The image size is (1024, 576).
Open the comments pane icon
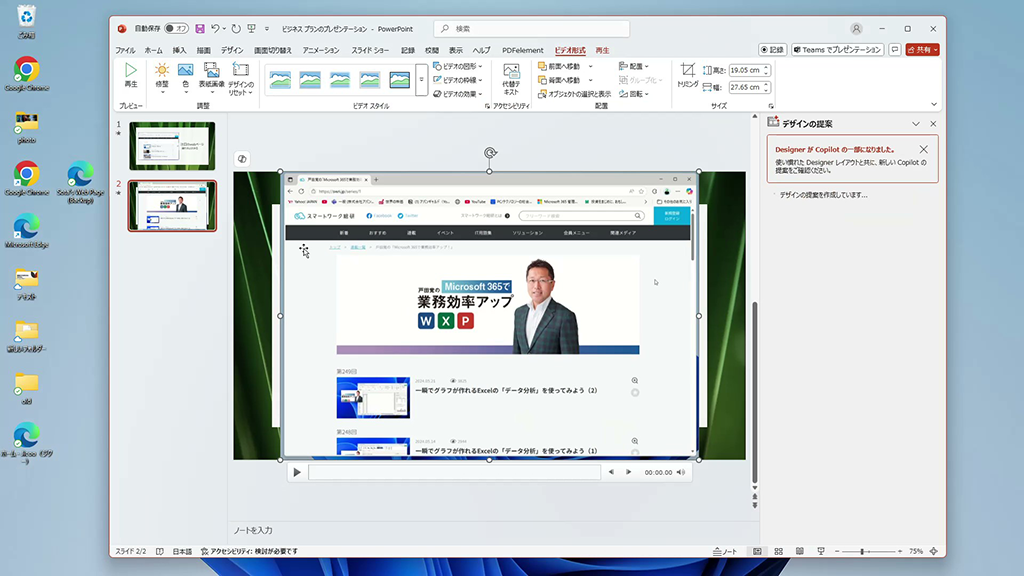point(895,50)
